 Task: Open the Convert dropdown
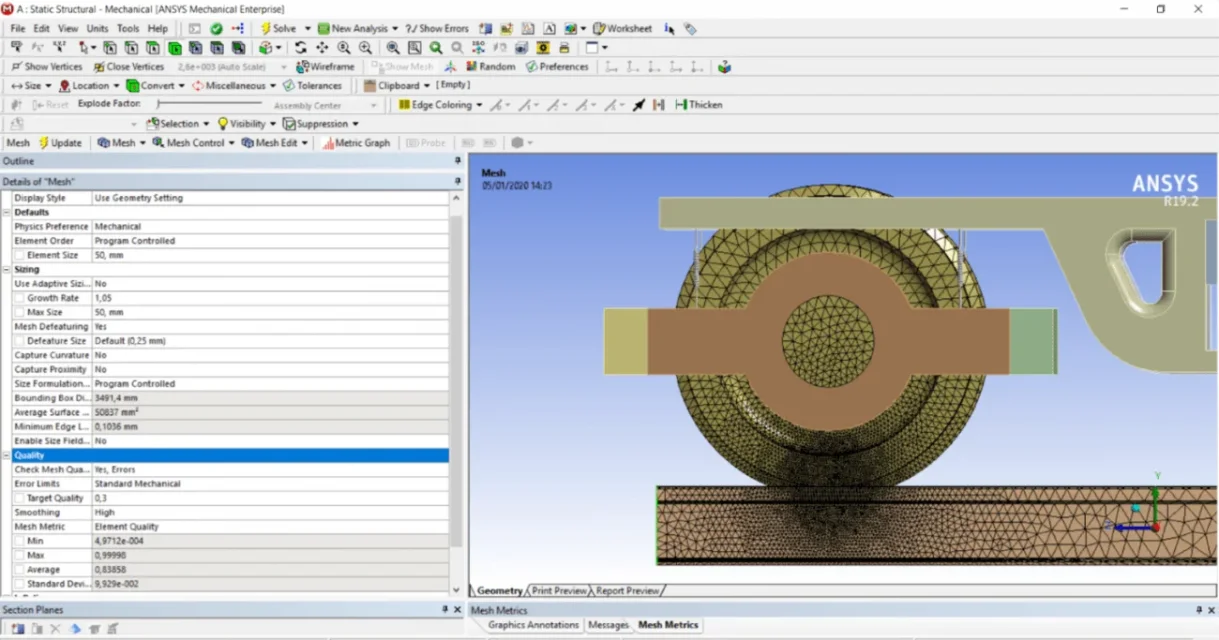tap(156, 86)
